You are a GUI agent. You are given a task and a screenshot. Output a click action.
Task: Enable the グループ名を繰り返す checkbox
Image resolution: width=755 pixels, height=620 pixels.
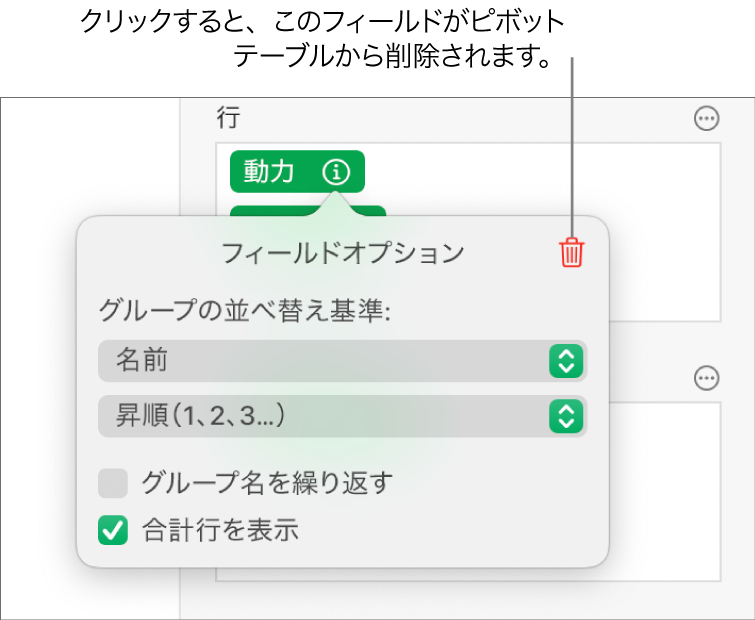point(113,485)
